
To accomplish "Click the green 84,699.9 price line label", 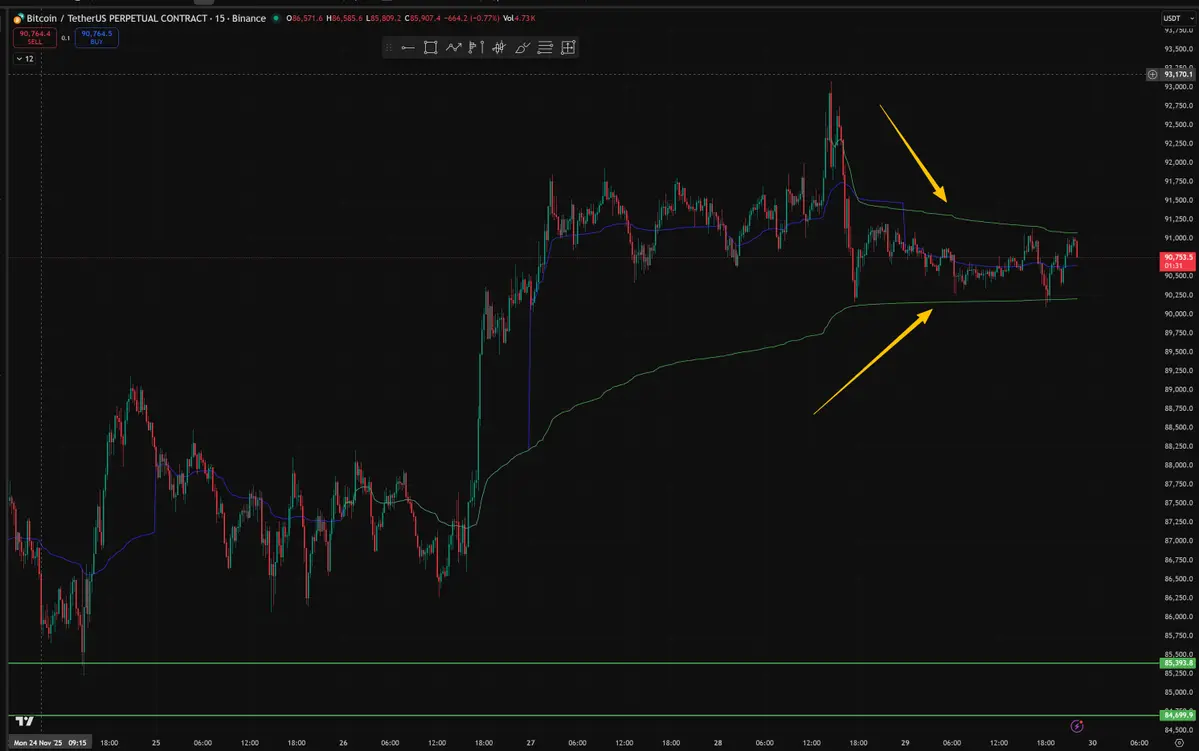I will [x=1178, y=715].
